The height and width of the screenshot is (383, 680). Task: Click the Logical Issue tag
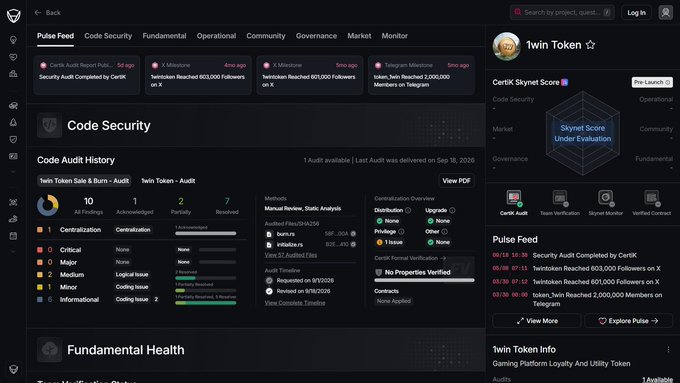132,275
